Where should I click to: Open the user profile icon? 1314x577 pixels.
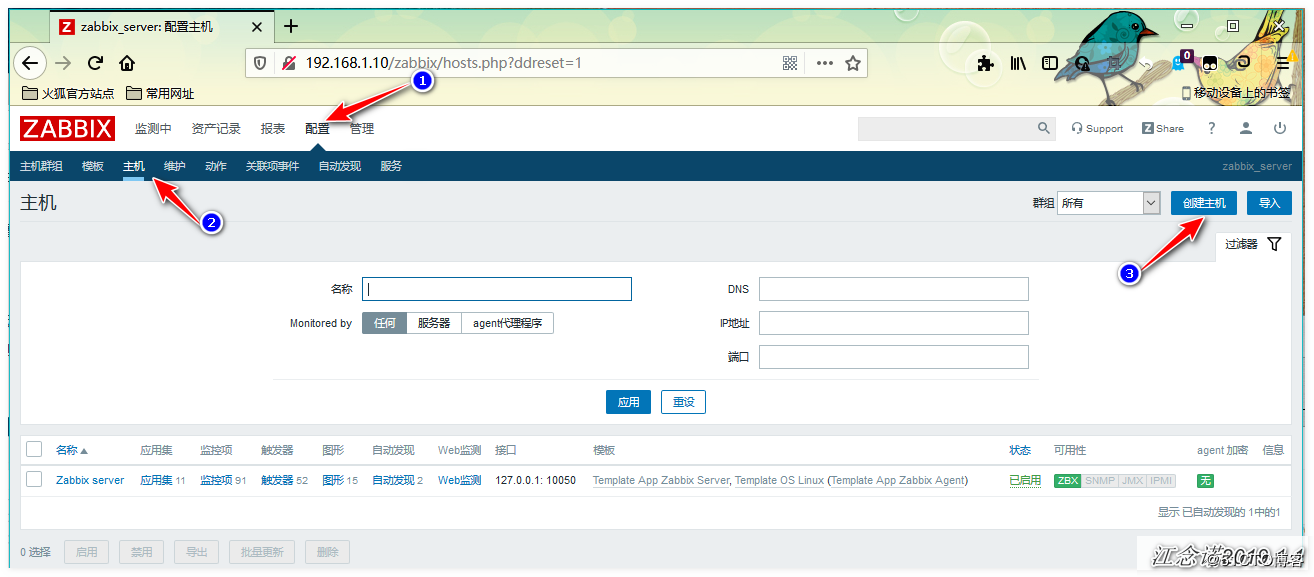[x=1246, y=128]
